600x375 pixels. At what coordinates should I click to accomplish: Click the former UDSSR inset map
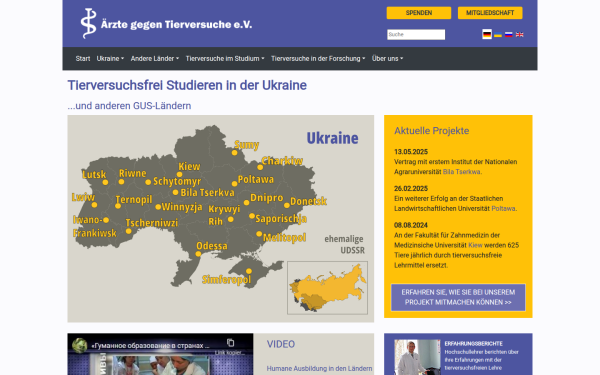click(328, 288)
